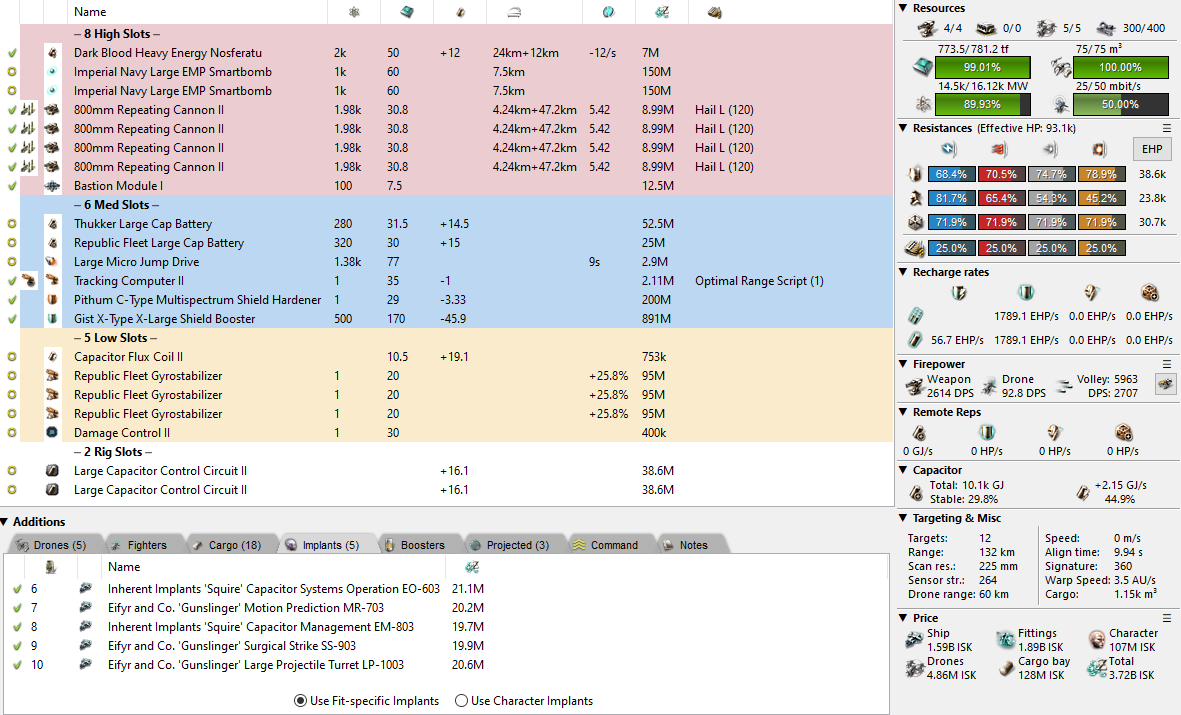This screenshot has width=1181, height=715.
Task: Collapse the Targeting & Misc section
Action: tap(903, 518)
